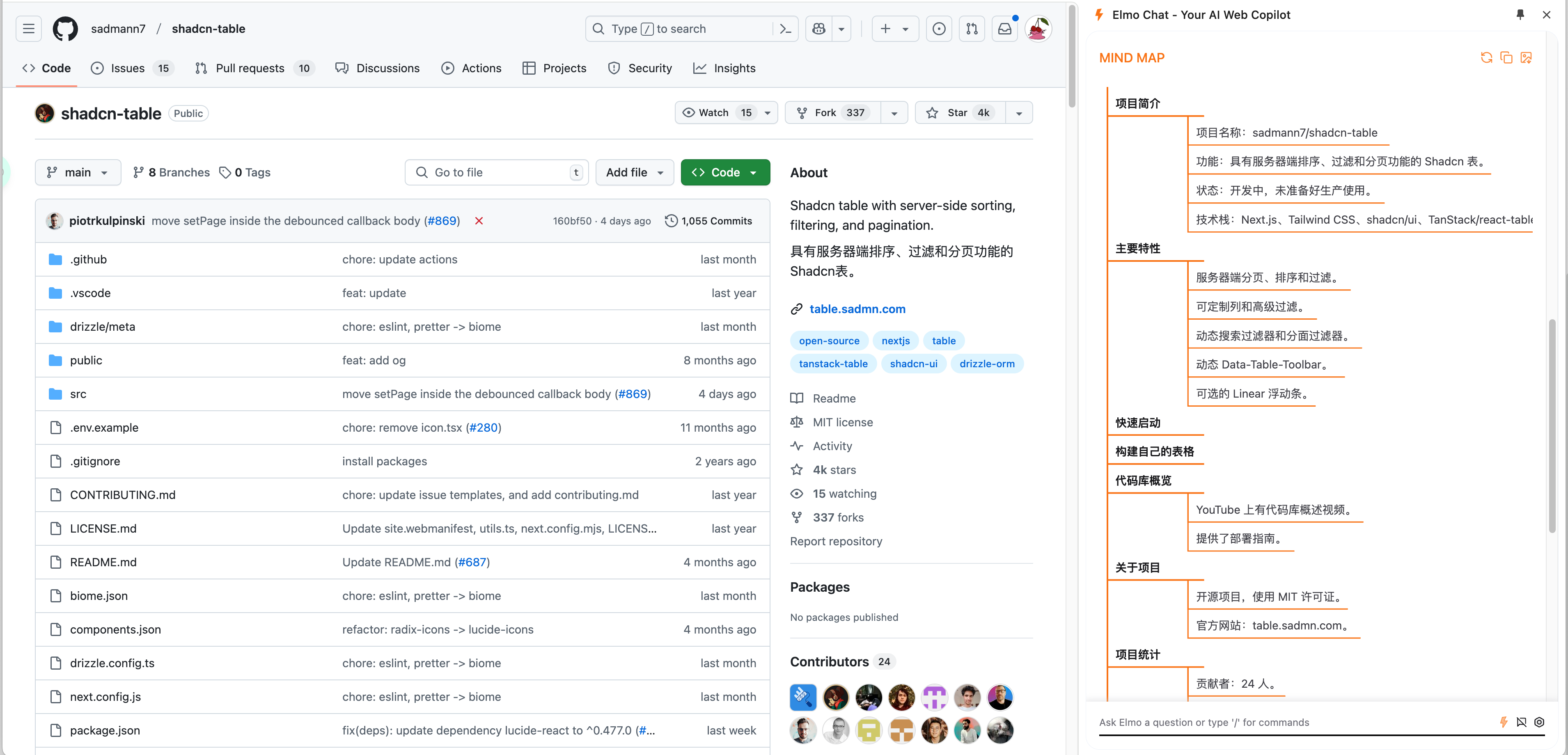This screenshot has width=1568, height=755.
Task: Open the table.sadmn.com website link
Action: [x=857, y=309]
